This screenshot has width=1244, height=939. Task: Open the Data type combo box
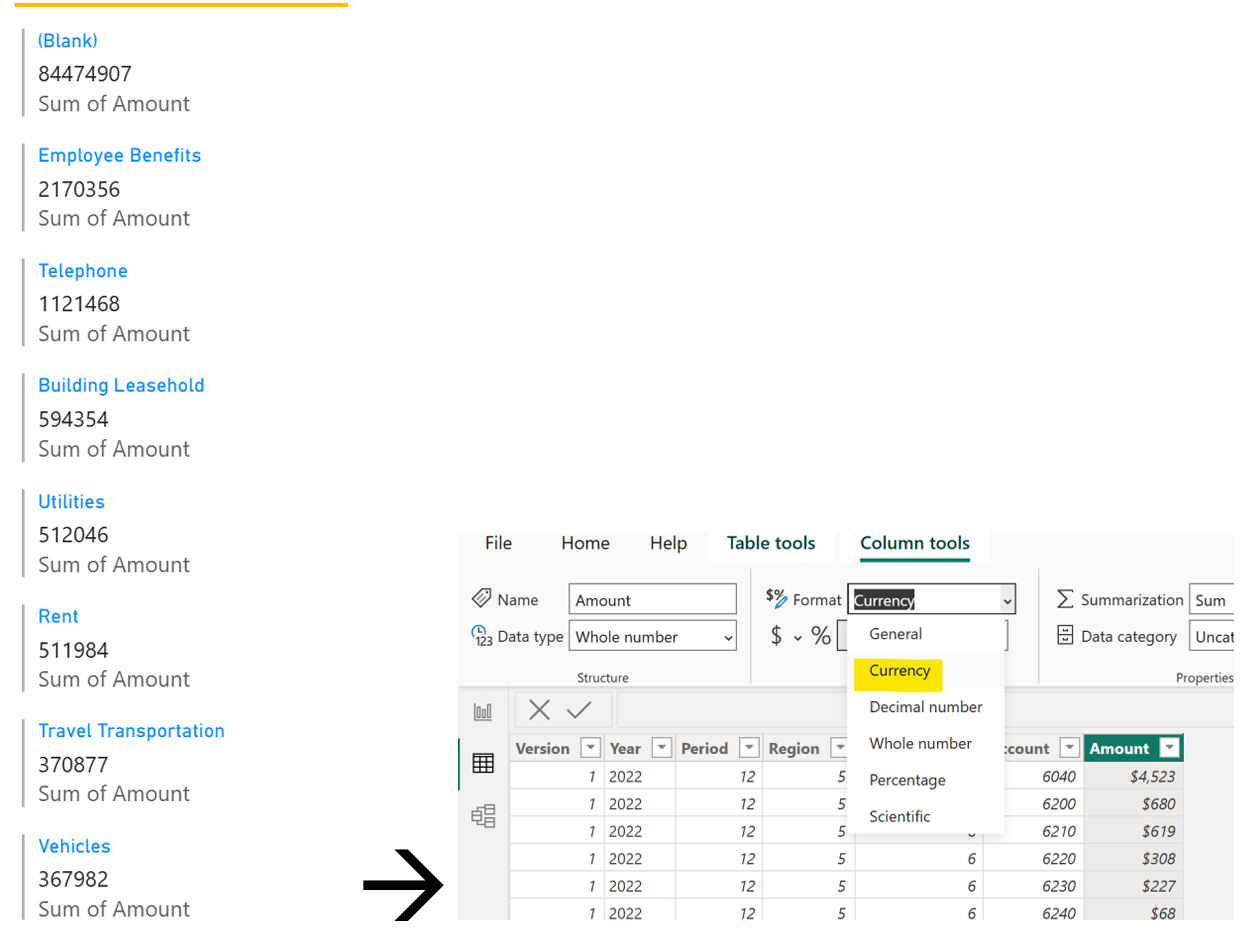(x=653, y=636)
